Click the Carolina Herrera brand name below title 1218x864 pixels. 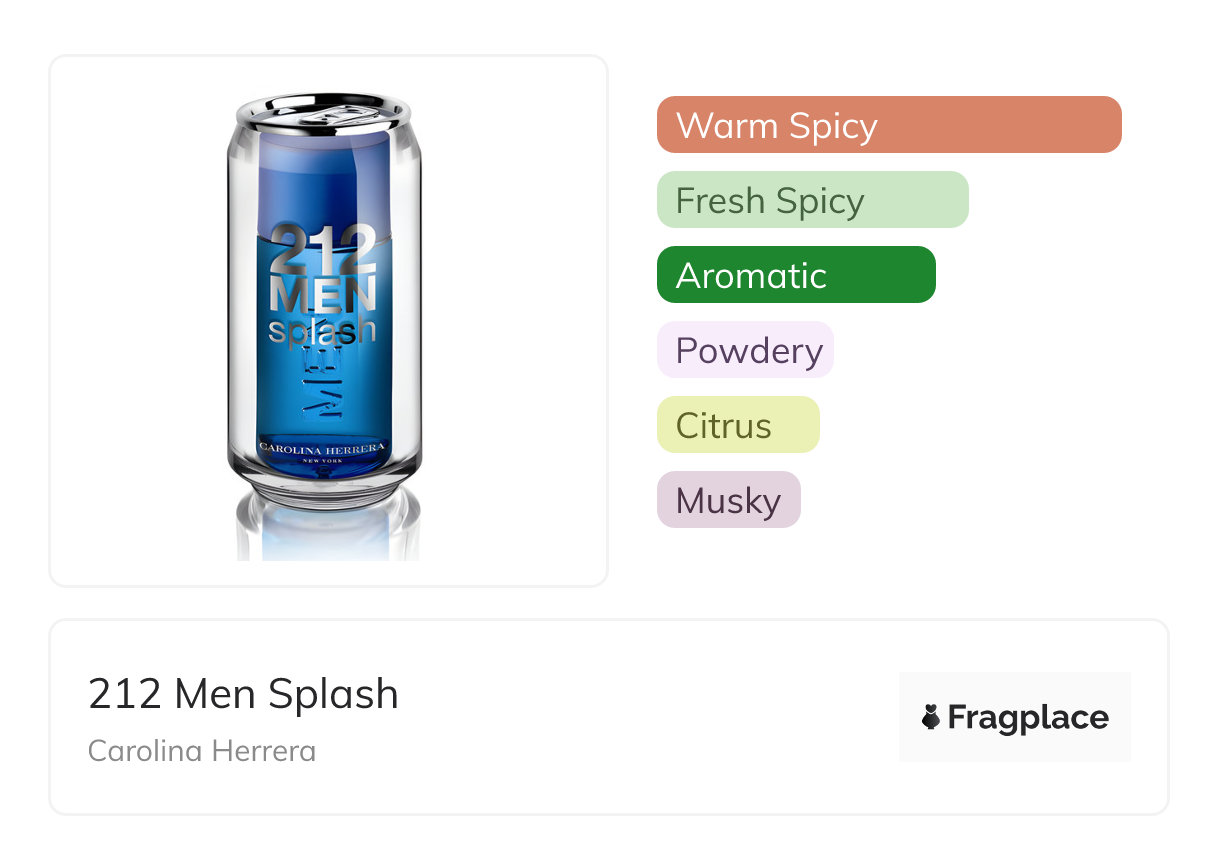pos(202,750)
